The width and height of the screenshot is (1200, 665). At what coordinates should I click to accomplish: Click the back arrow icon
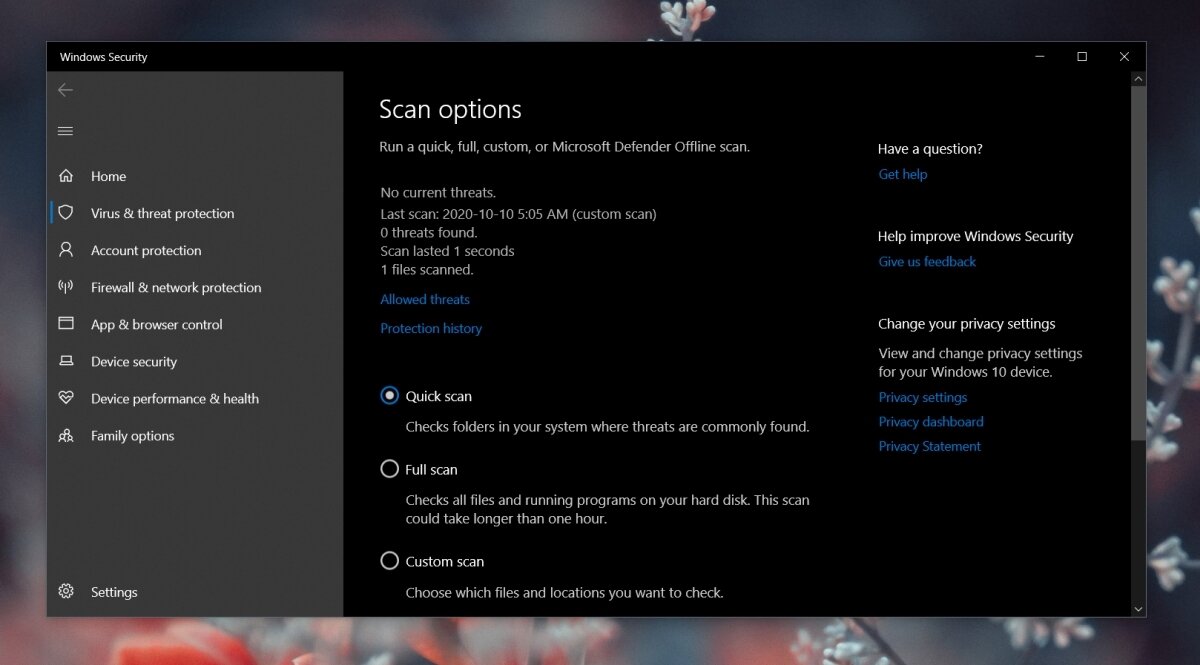point(66,90)
